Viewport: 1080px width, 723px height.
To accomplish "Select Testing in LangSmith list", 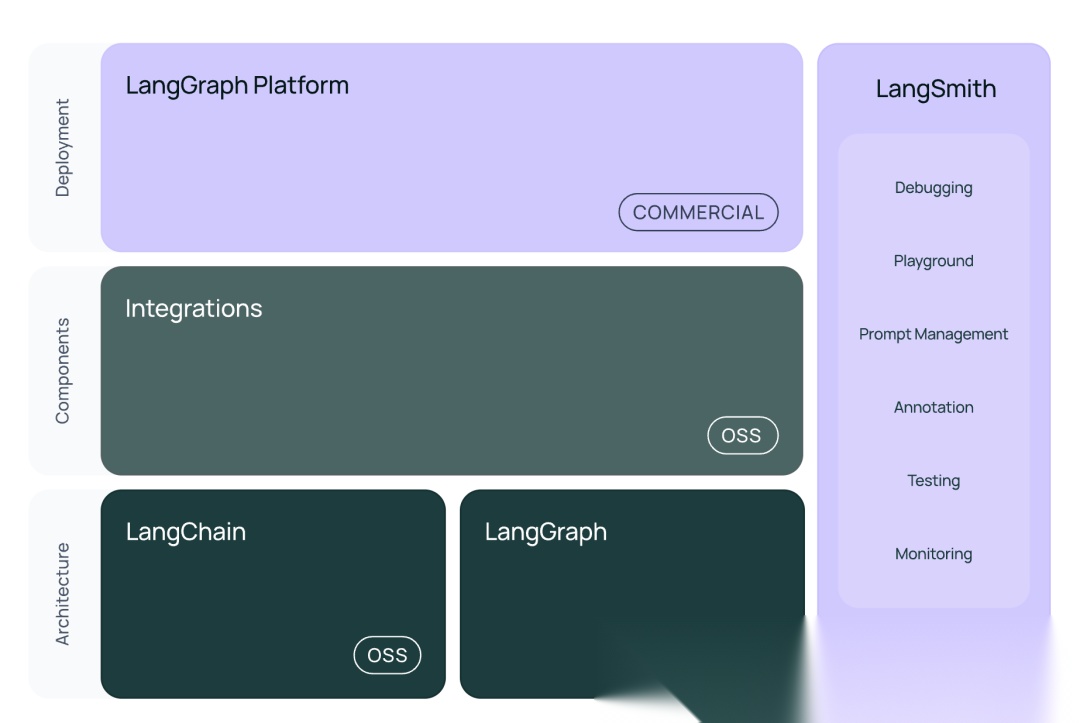I will pos(933,481).
